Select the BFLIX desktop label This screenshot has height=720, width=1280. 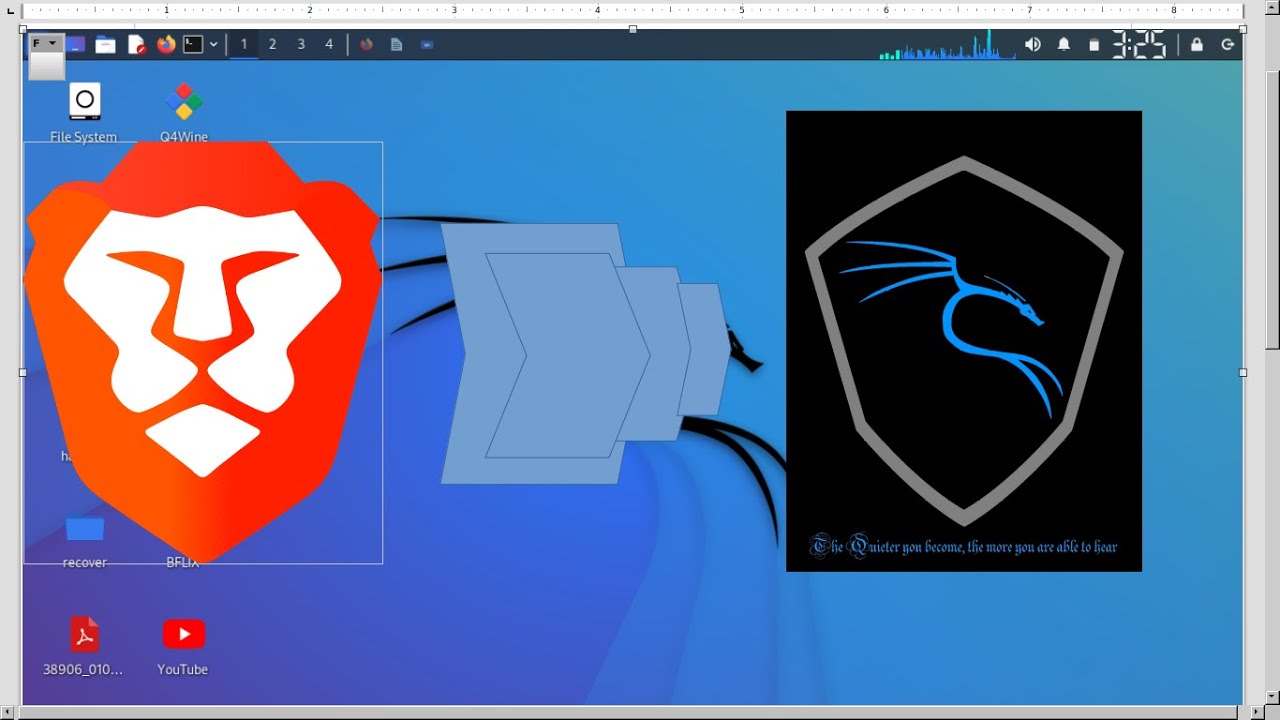(183, 563)
